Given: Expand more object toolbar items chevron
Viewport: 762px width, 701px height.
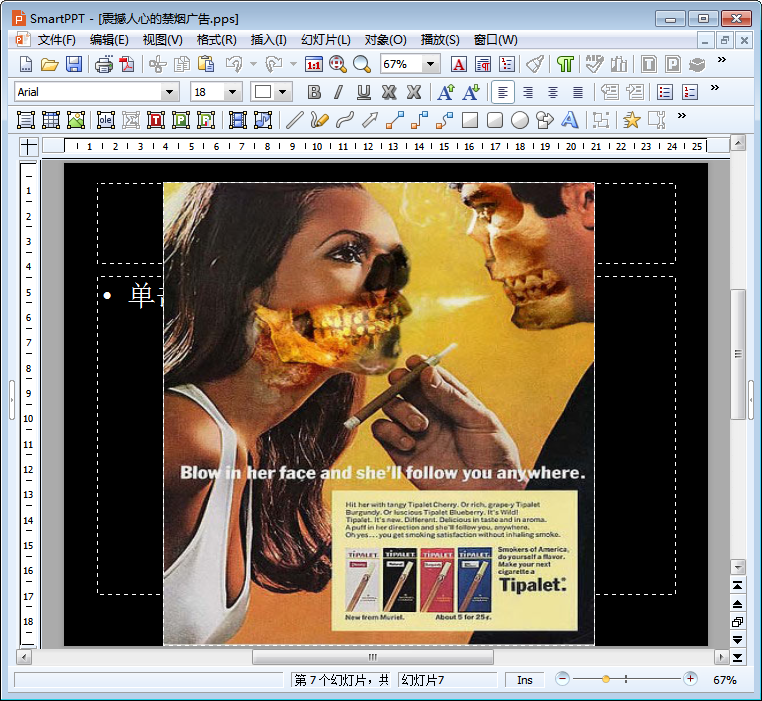Looking at the screenshot, I should pyautogui.click(x=682, y=116).
